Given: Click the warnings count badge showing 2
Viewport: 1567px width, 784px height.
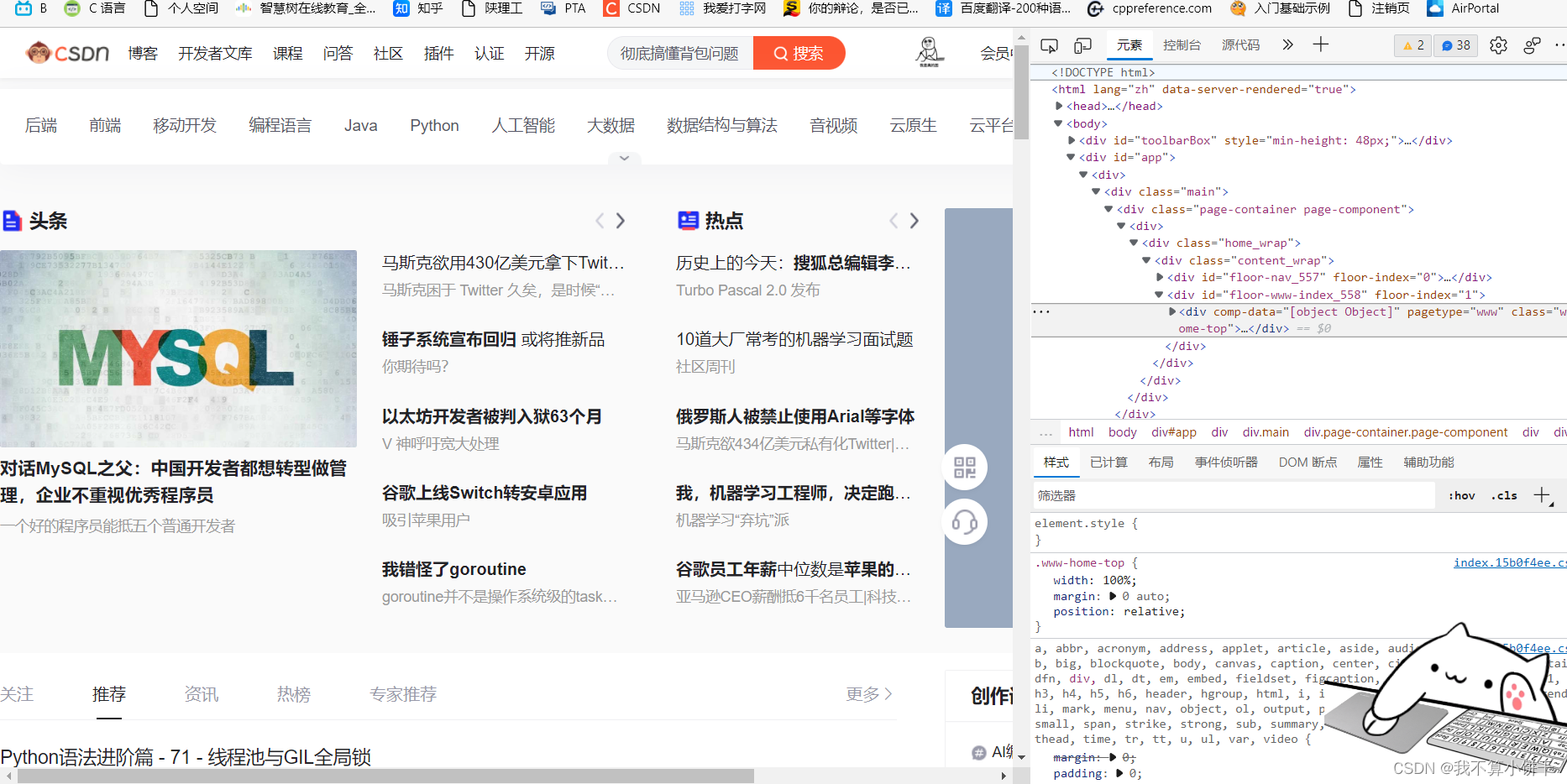Looking at the screenshot, I should tap(1413, 45).
